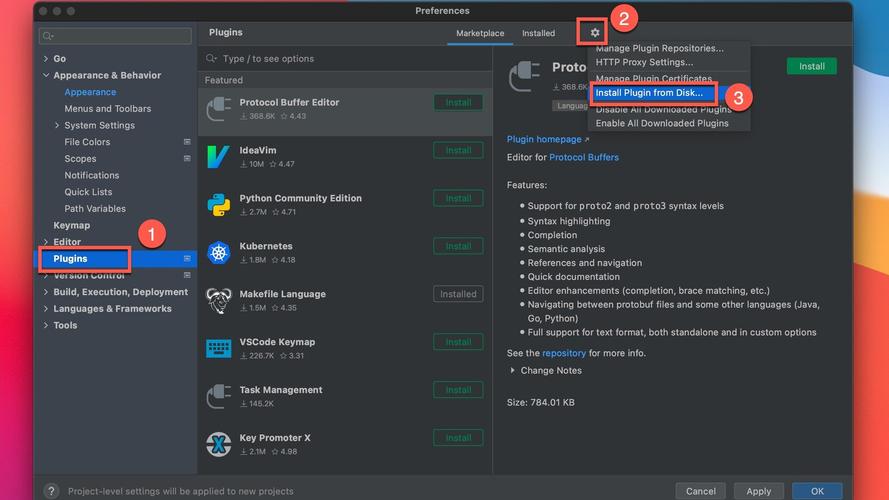The height and width of the screenshot is (500, 889).
Task: Click the project-level icon beside Plugins
Action: click(x=187, y=259)
